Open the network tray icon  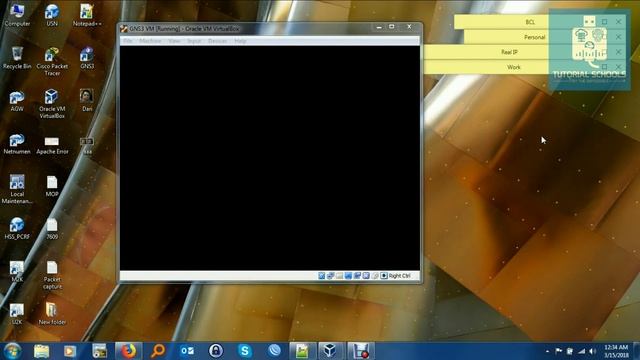(582, 351)
